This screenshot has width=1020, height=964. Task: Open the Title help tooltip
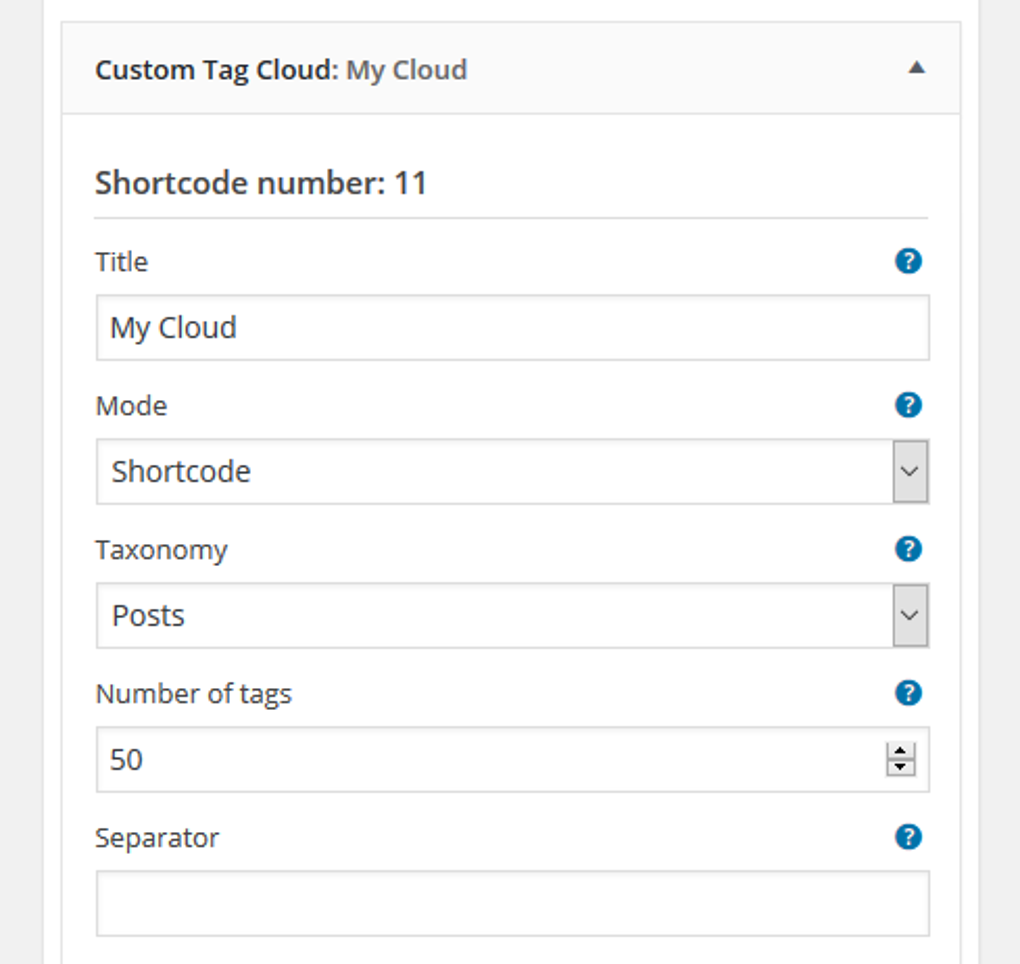pyautogui.click(x=908, y=261)
